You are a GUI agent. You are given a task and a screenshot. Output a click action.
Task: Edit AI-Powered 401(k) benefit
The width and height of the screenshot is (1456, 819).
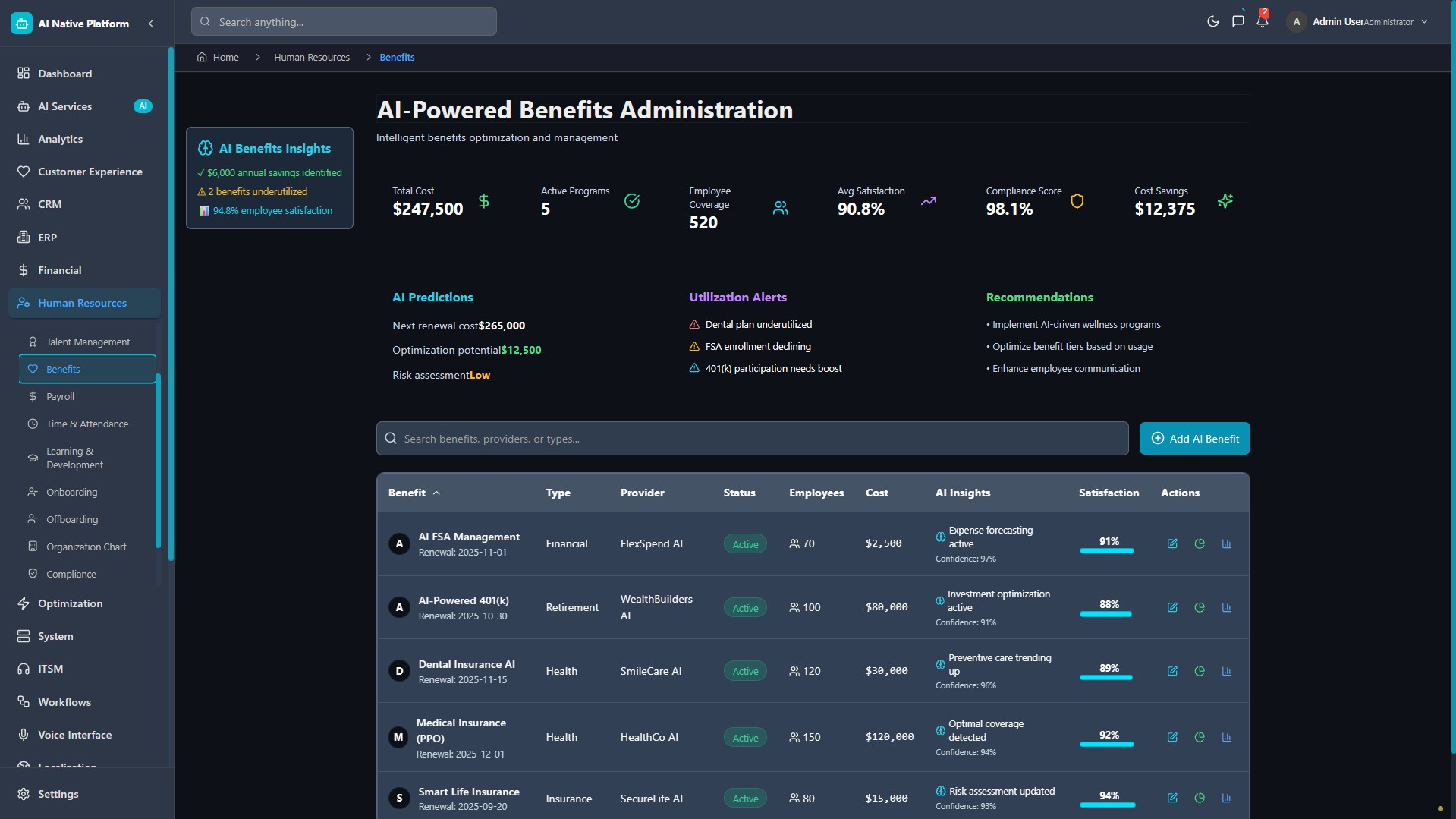(1172, 608)
